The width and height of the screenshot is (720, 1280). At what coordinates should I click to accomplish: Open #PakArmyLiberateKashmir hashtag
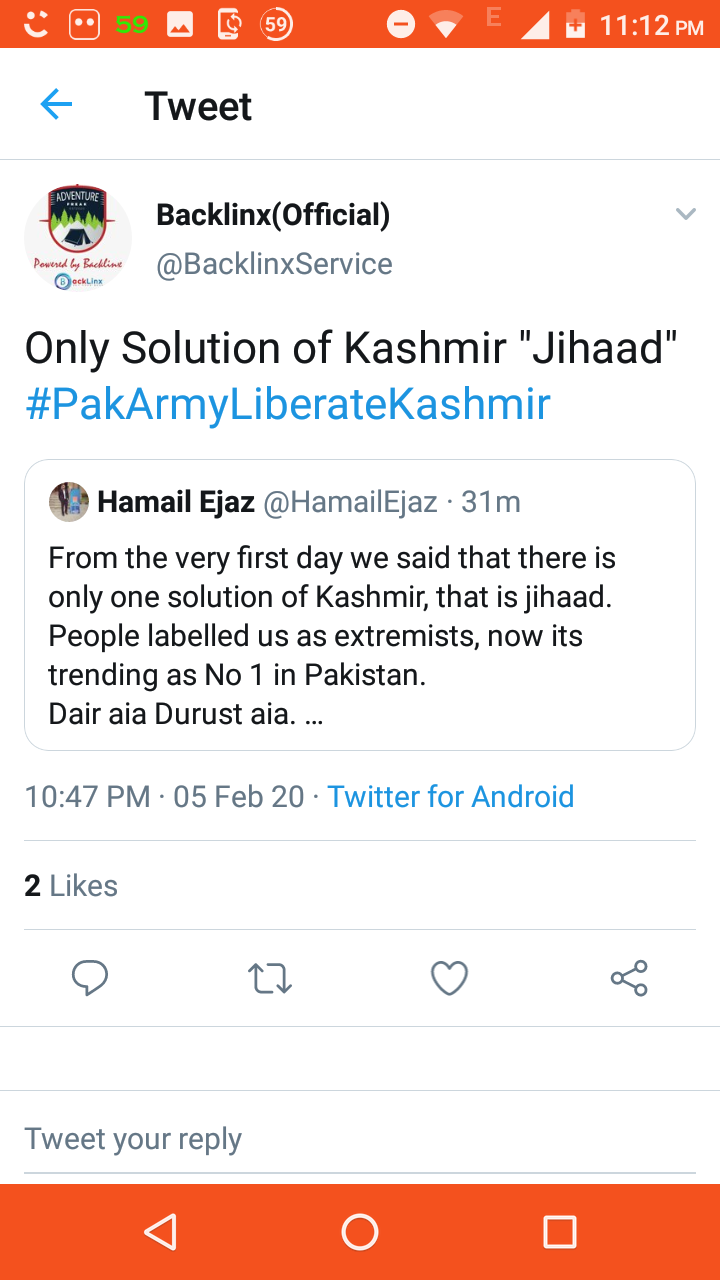[288, 405]
